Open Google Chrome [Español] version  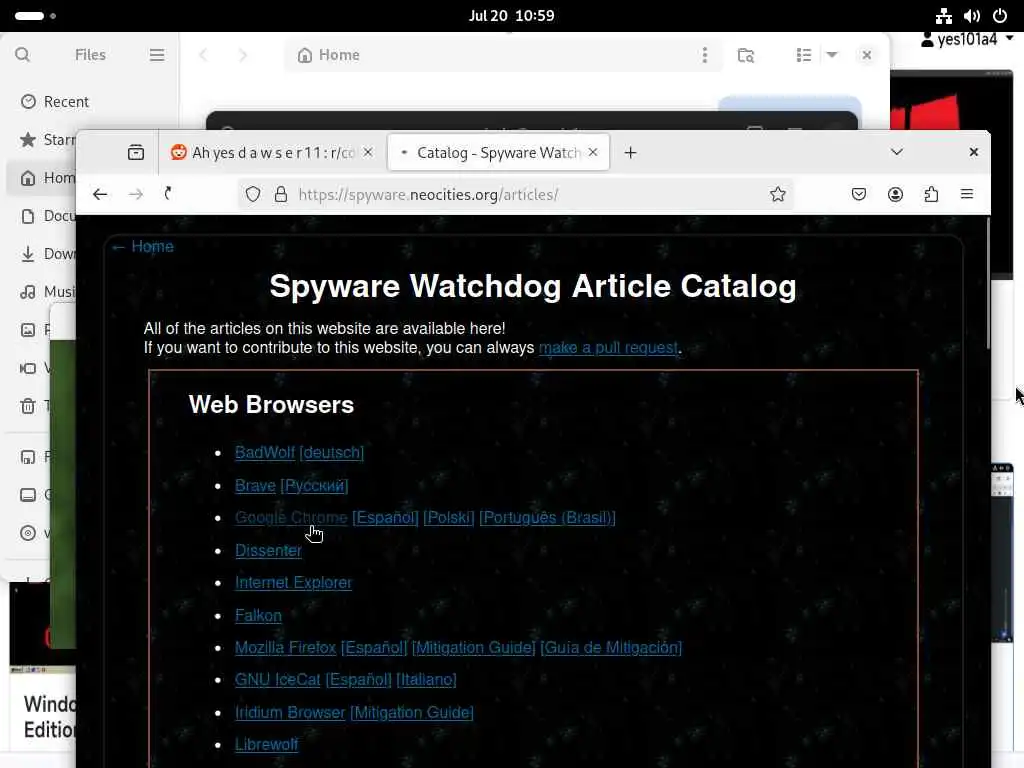[385, 517]
